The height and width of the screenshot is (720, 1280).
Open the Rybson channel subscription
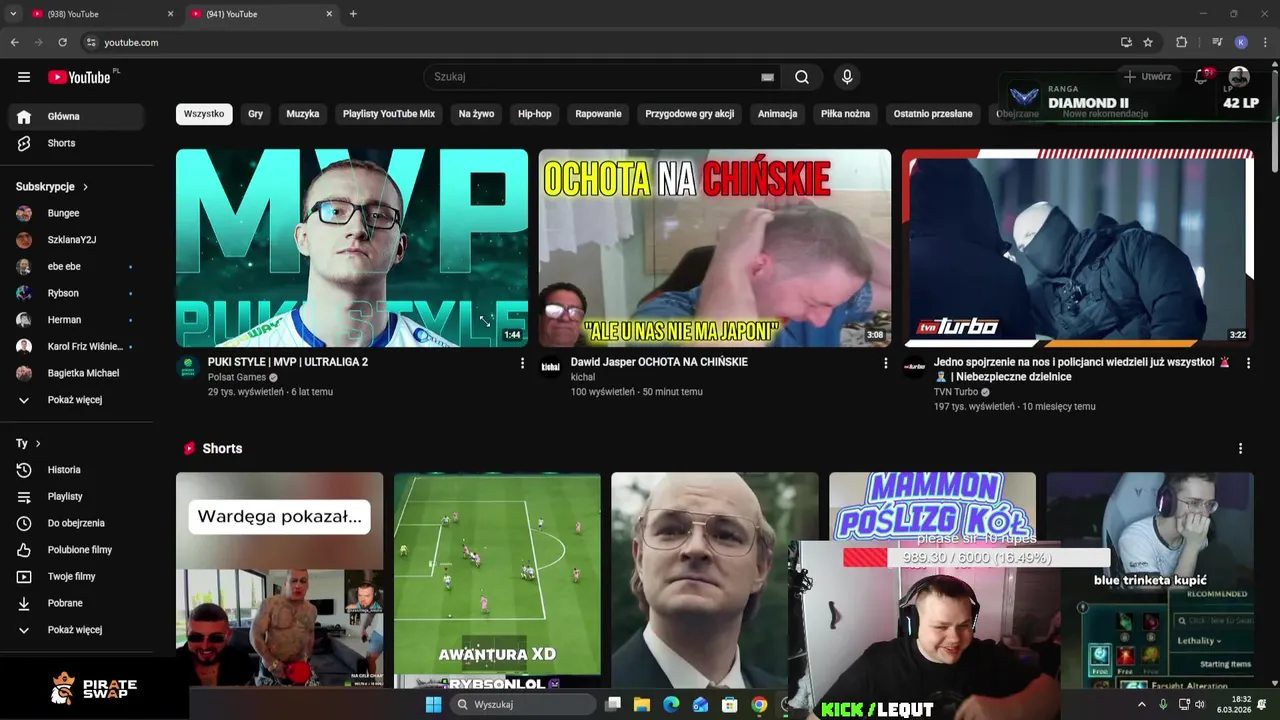pyautogui.click(x=77, y=293)
